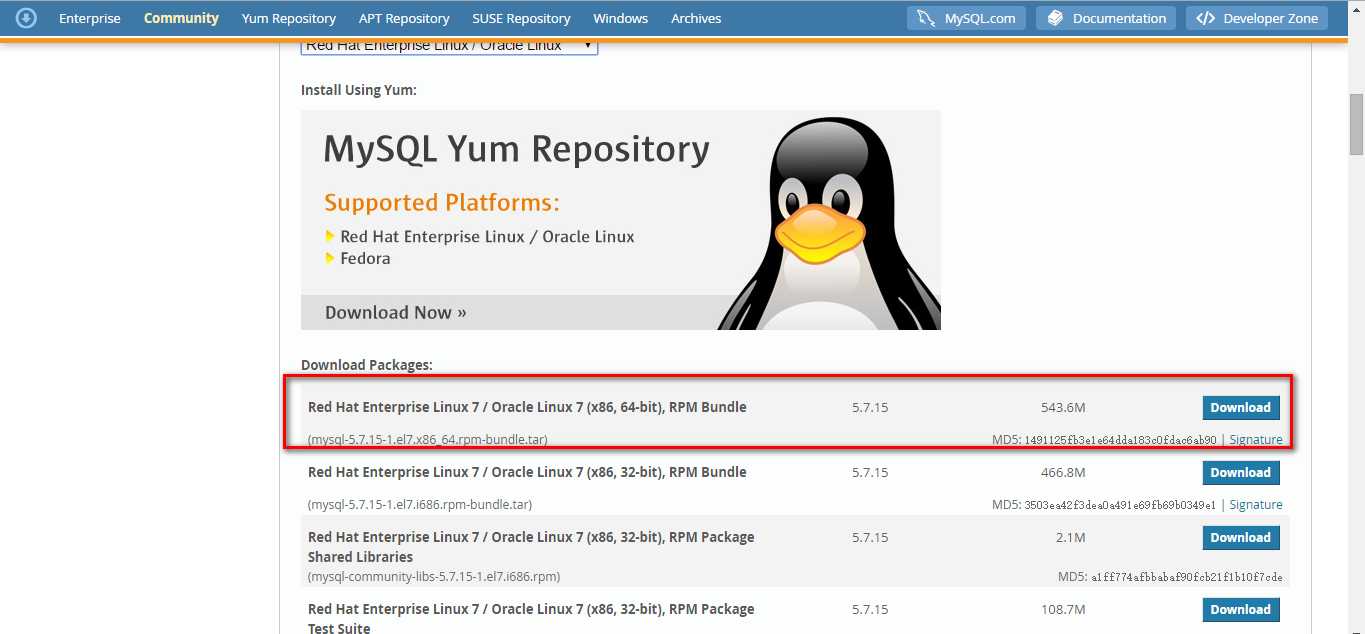Click the 64-bit RPM Bundle row title
The width and height of the screenshot is (1365, 634).
[x=527, y=407]
